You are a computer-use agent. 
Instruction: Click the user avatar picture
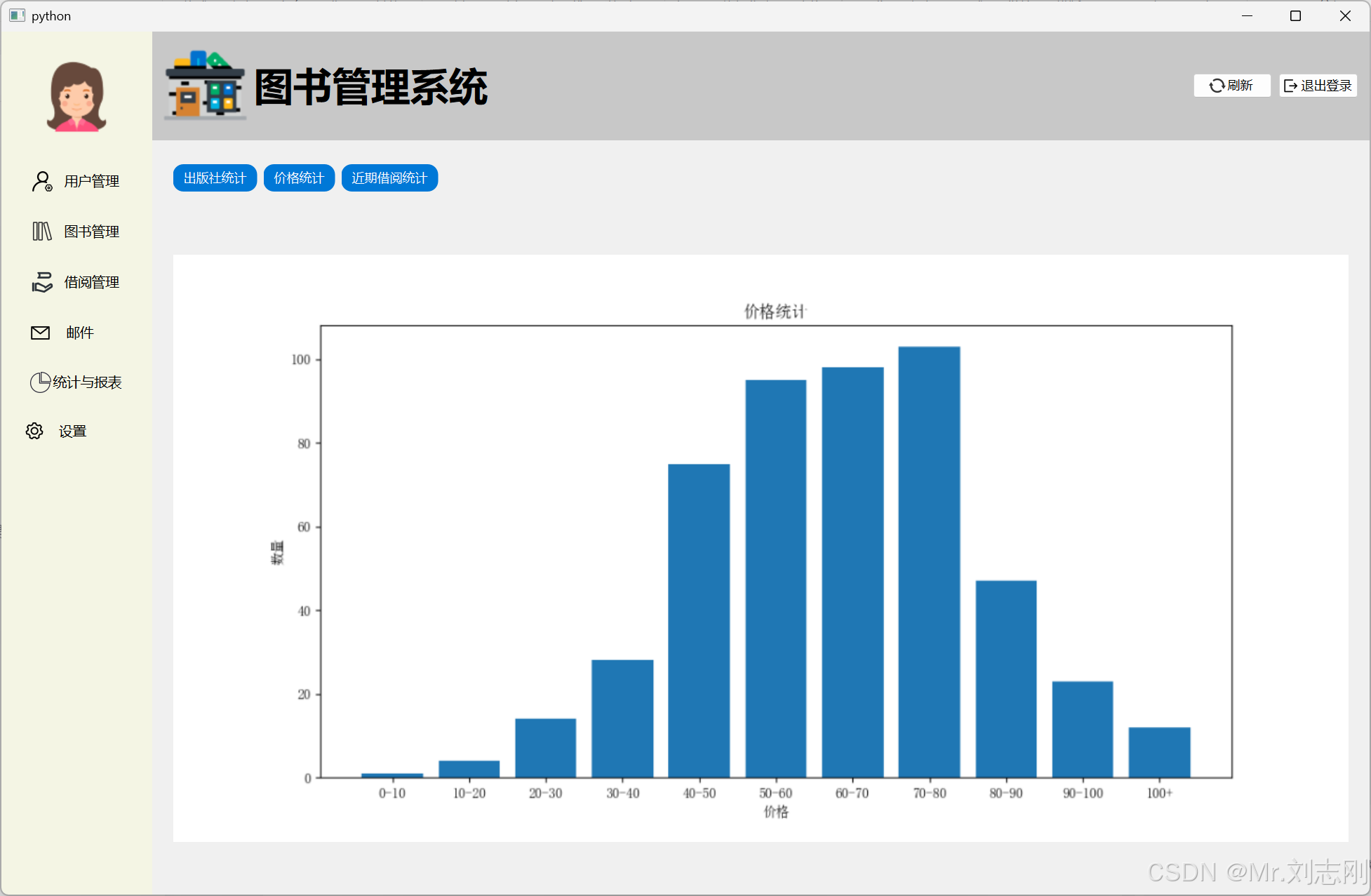coord(76,97)
